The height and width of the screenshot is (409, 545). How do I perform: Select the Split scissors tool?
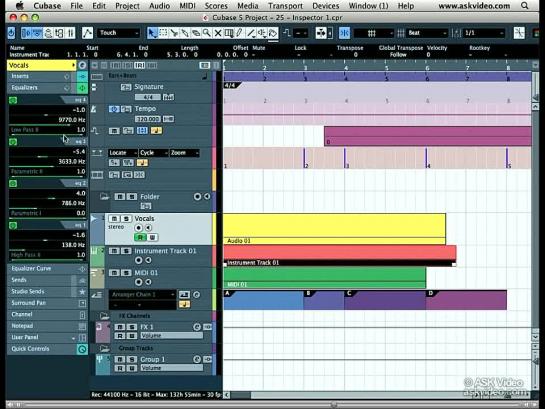pyautogui.click(x=174, y=33)
